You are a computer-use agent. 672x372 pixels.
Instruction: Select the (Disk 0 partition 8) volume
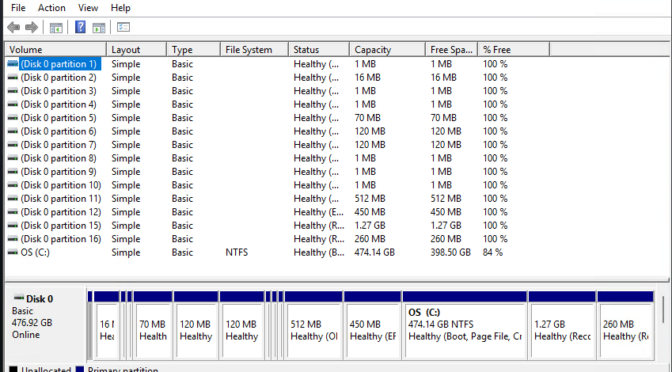pyautogui.click(x=58, y=158)
